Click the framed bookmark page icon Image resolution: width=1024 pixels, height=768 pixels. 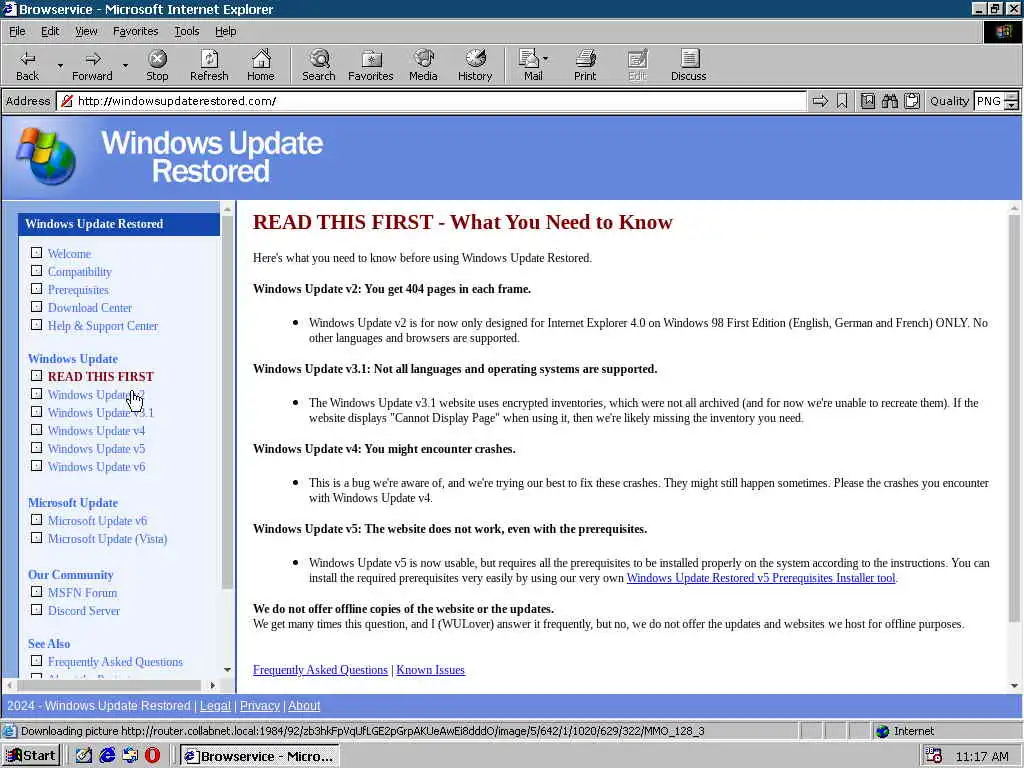868,101
